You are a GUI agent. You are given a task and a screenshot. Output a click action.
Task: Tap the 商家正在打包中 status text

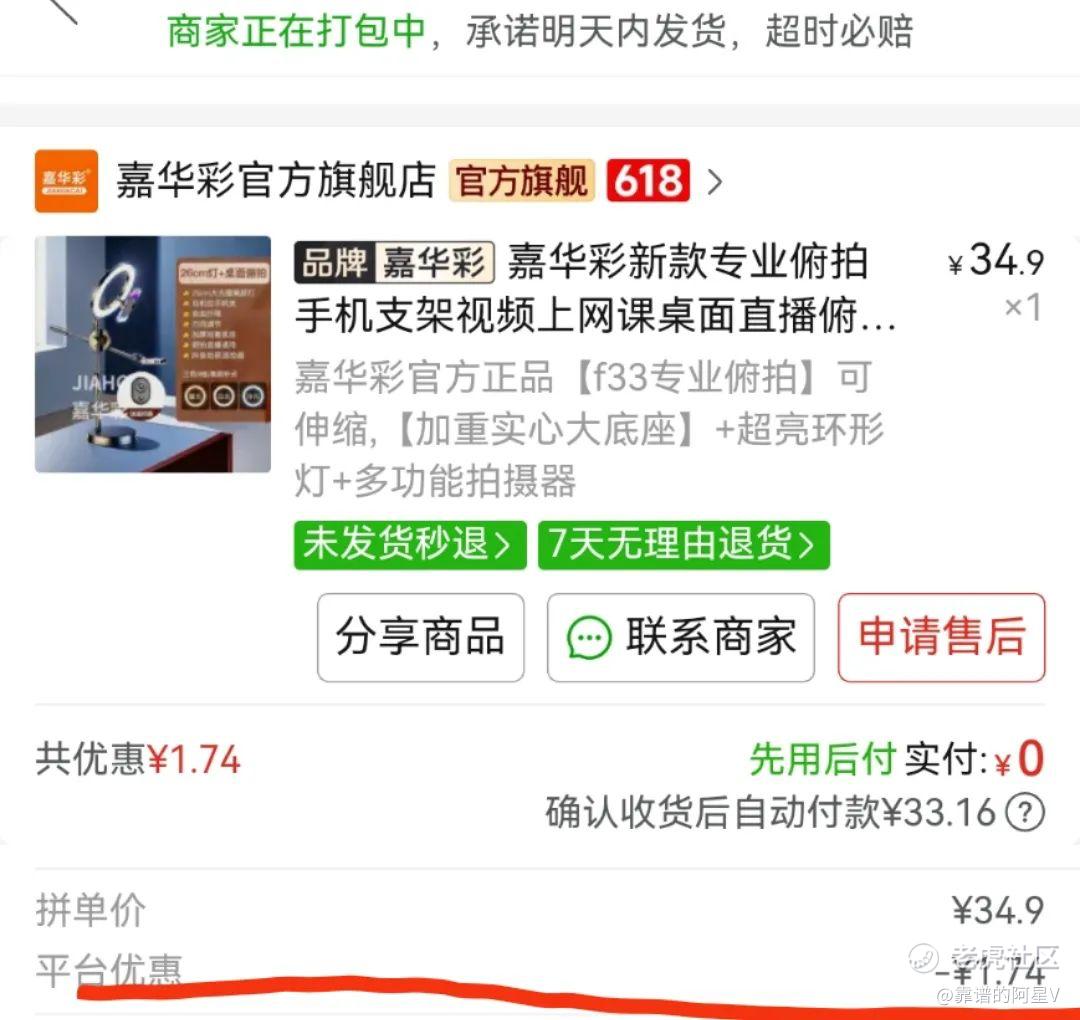[x=296, y=31]
